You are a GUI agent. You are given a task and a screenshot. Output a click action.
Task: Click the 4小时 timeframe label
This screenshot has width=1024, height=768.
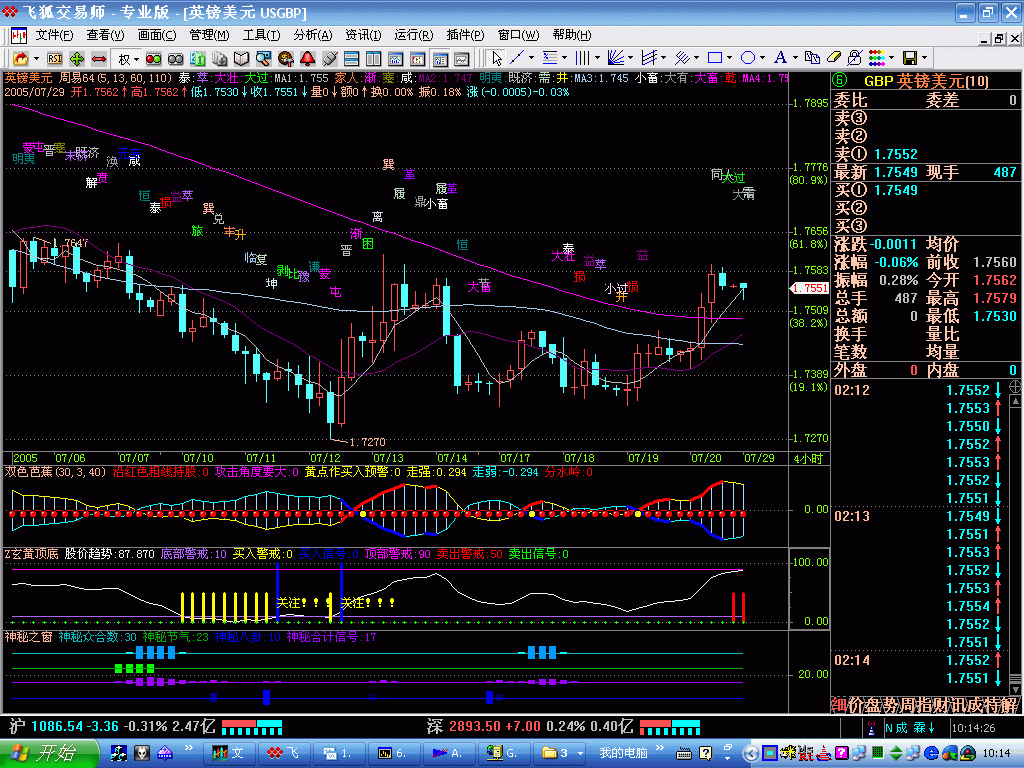pyautogui.click(x=807, y=458)
